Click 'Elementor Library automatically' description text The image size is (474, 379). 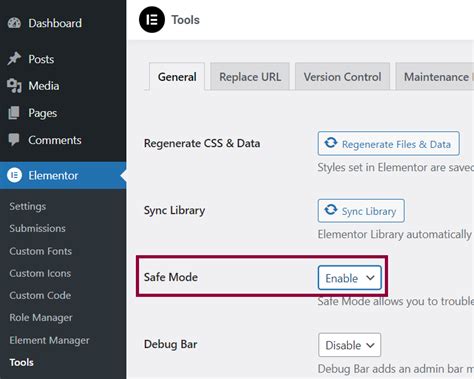click(x=395, y=234)
